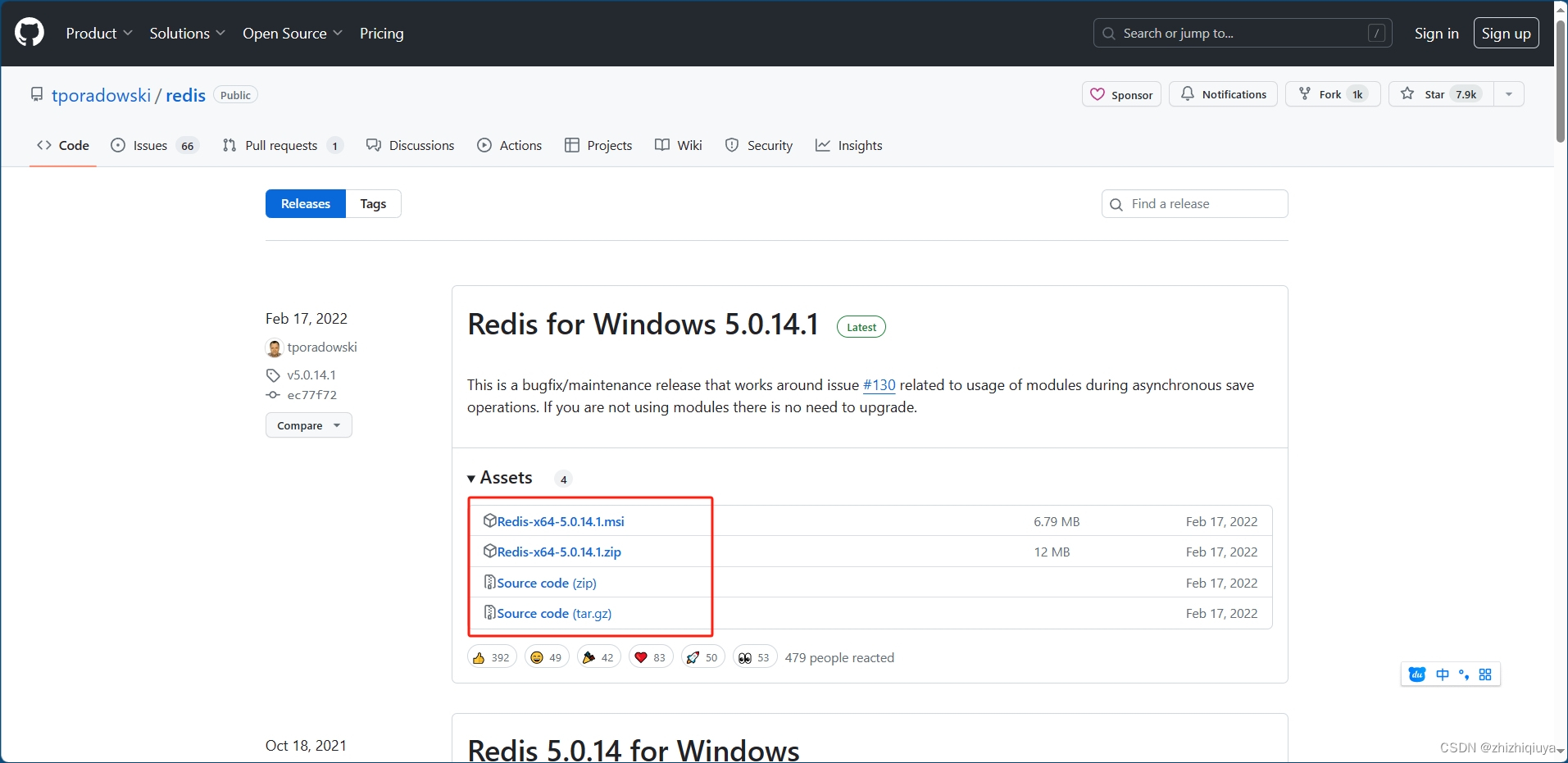Click the Baidu IME paw icon
The image size is (1568, 763).
pyautogui.click(x=1417, y=674)
